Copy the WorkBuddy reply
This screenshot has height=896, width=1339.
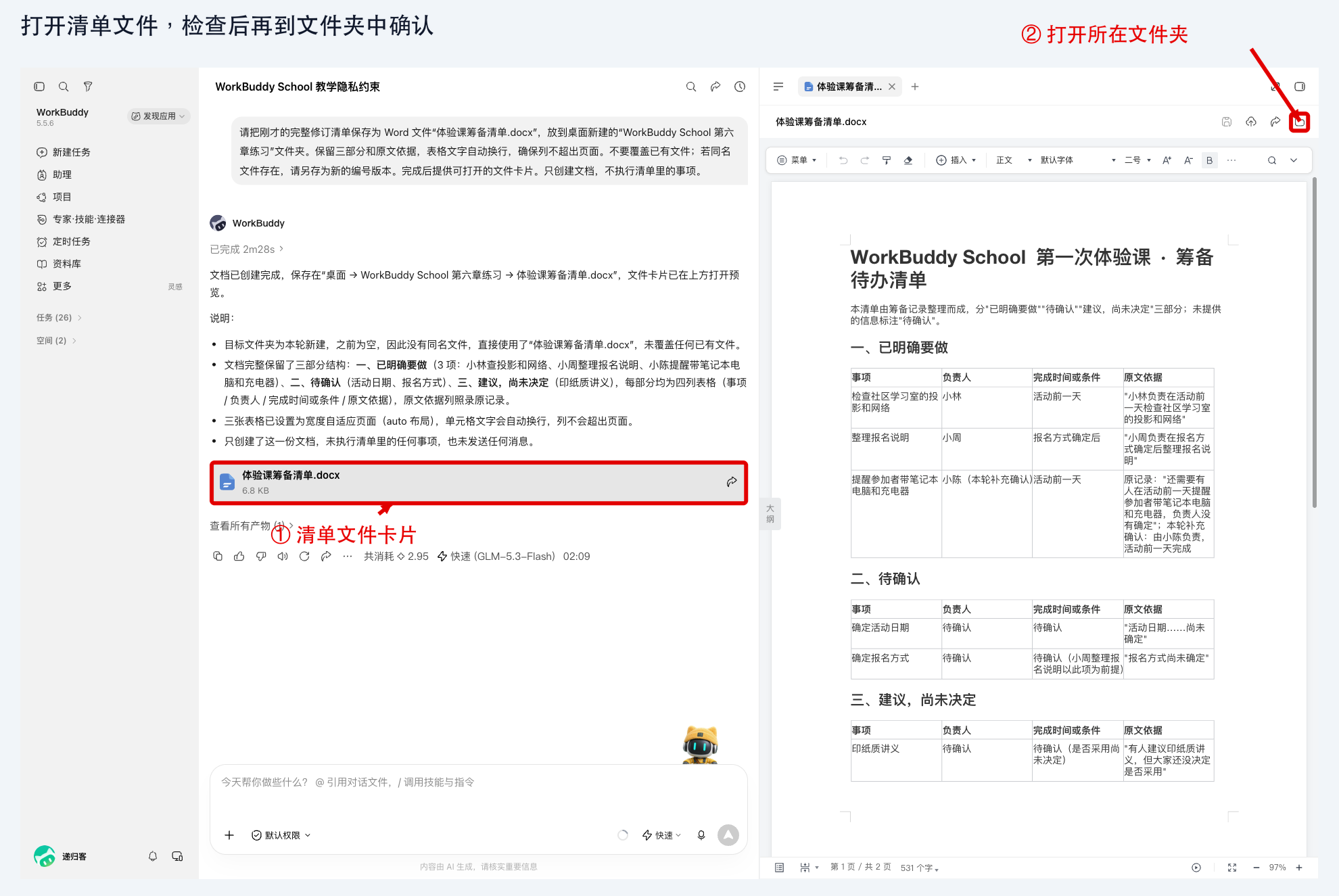[x=218, y=556]
